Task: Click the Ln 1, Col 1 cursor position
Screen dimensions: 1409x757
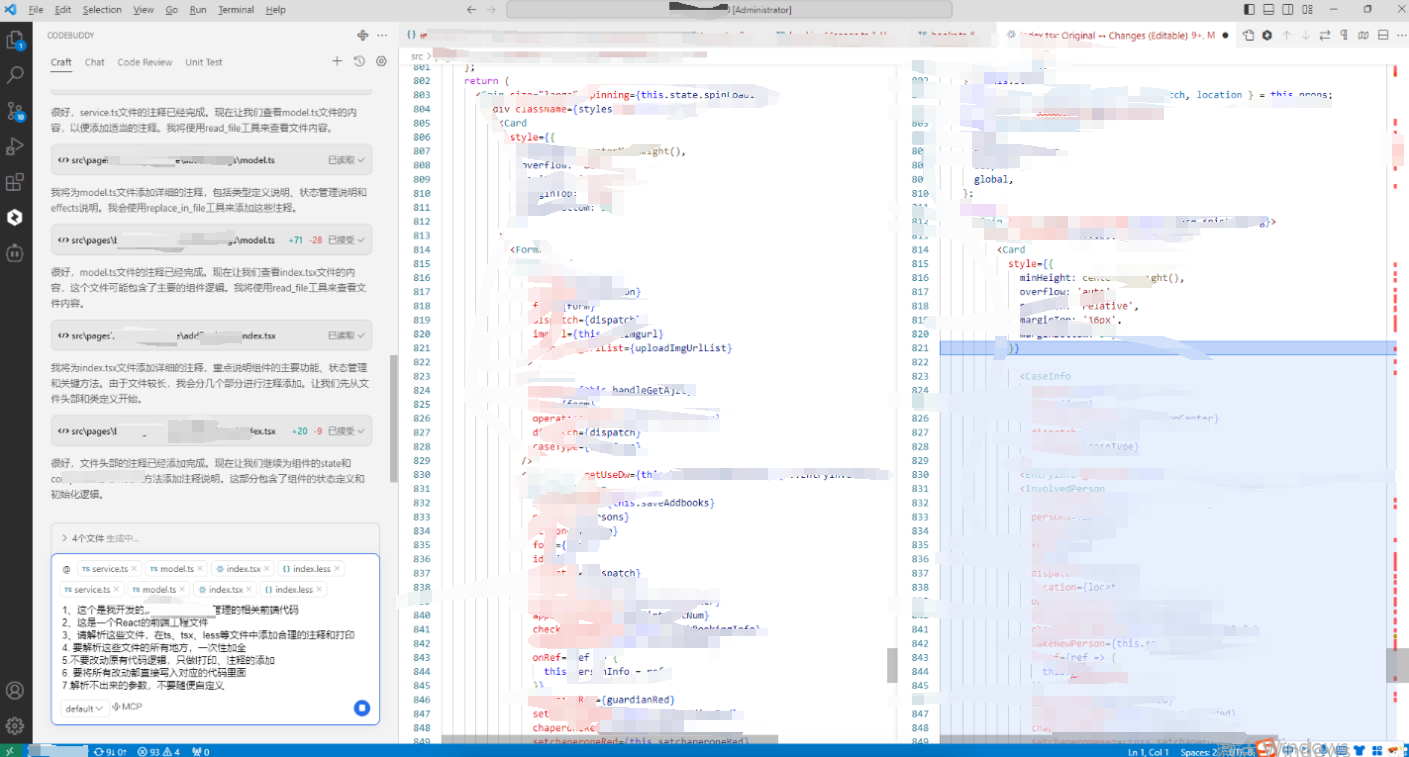Action: tap(1150, 750)
